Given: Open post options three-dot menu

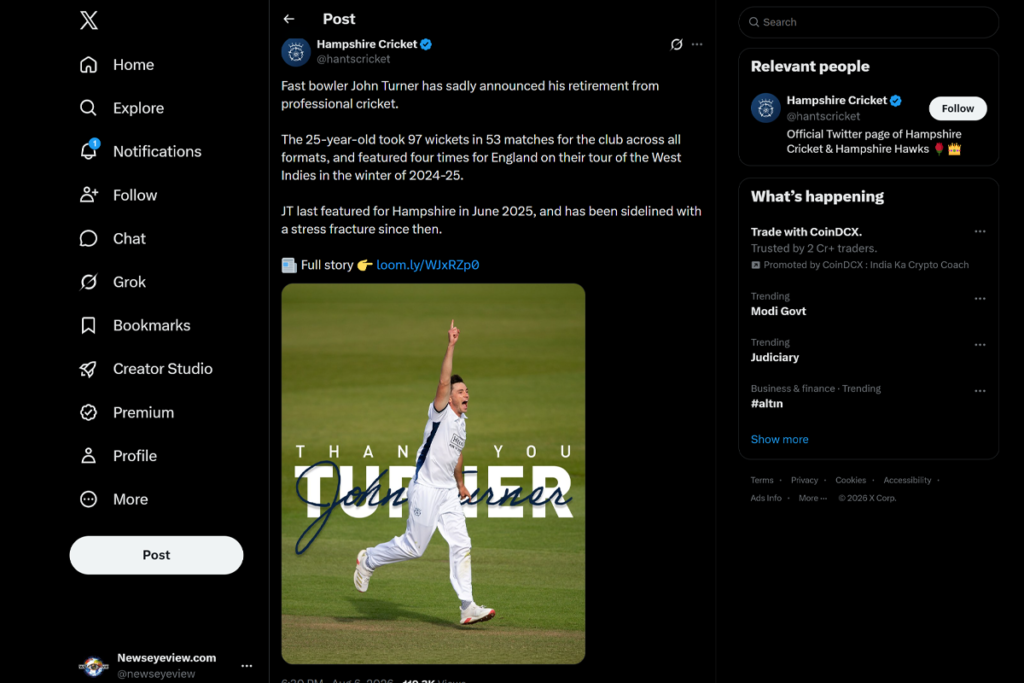Looking at the screenshot, I should 697,44.
